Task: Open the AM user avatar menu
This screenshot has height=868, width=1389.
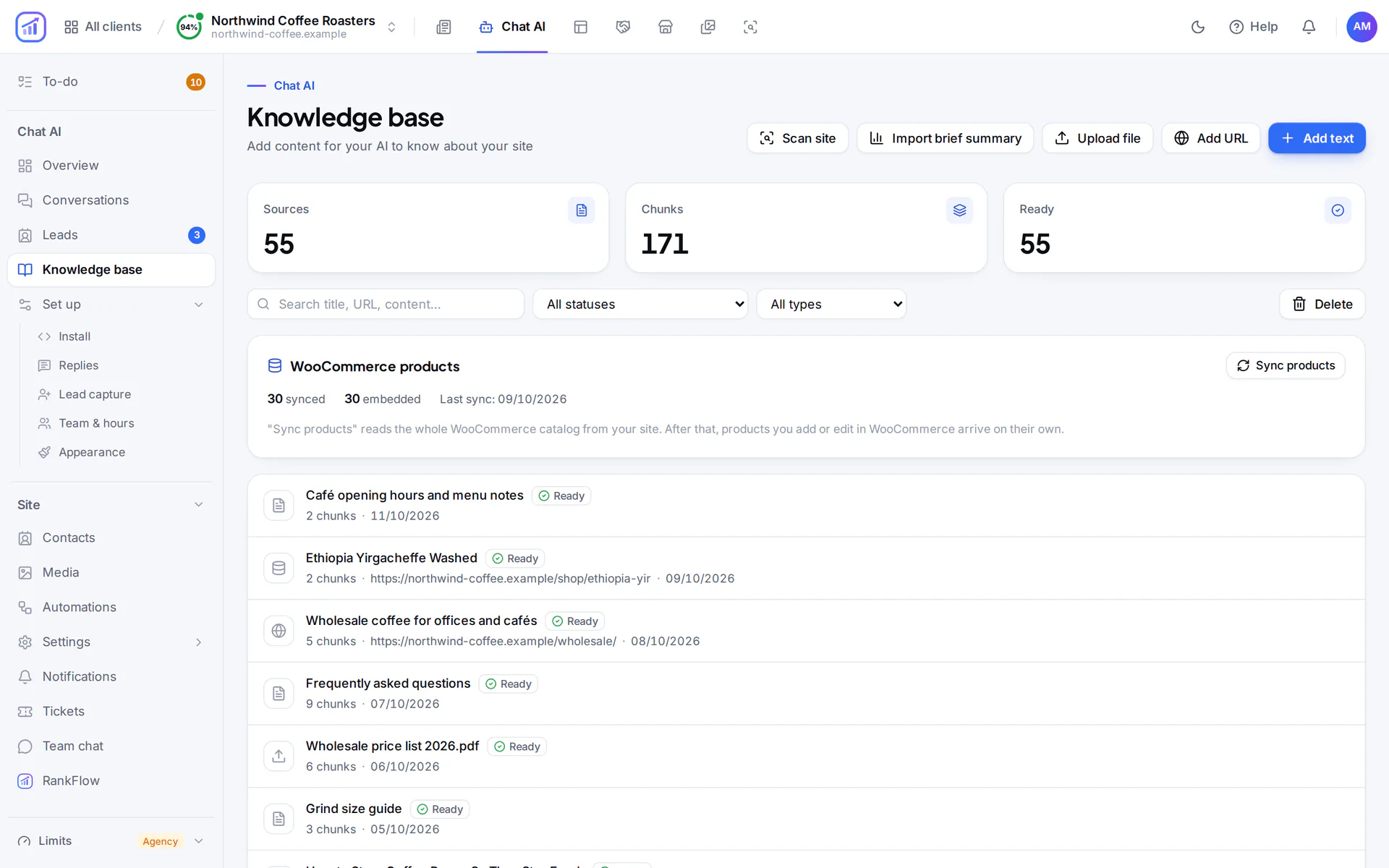Action: click(1362, 27)
